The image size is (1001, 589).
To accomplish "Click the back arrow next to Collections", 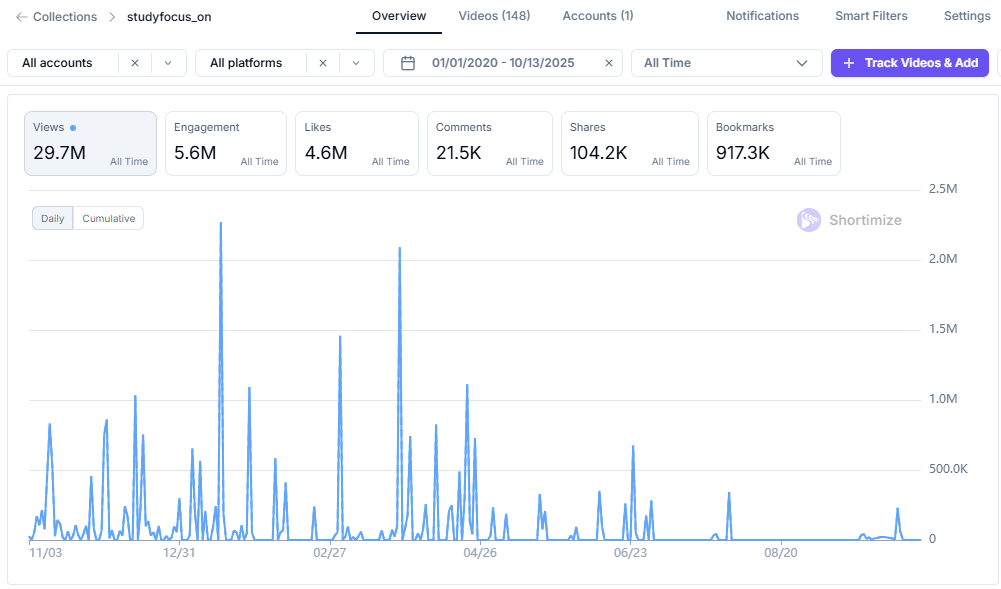I will 21,17.
